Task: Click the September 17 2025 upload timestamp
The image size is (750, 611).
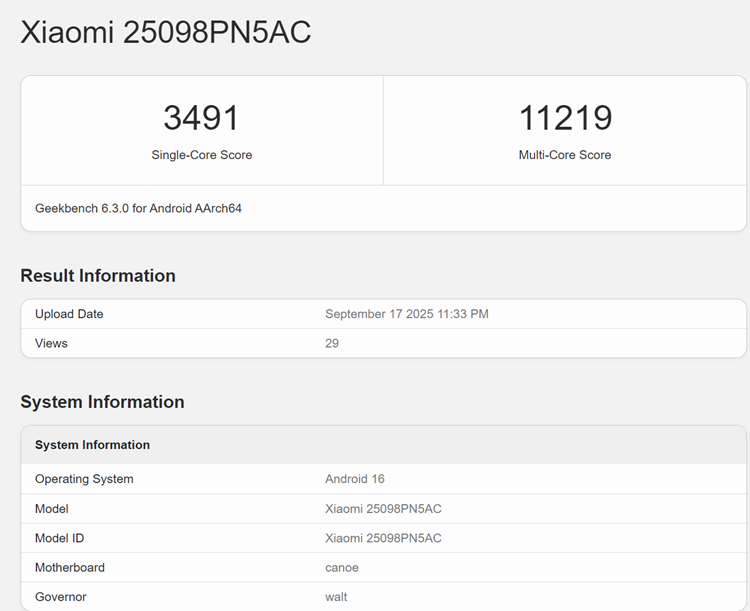Action: [406, 314]
